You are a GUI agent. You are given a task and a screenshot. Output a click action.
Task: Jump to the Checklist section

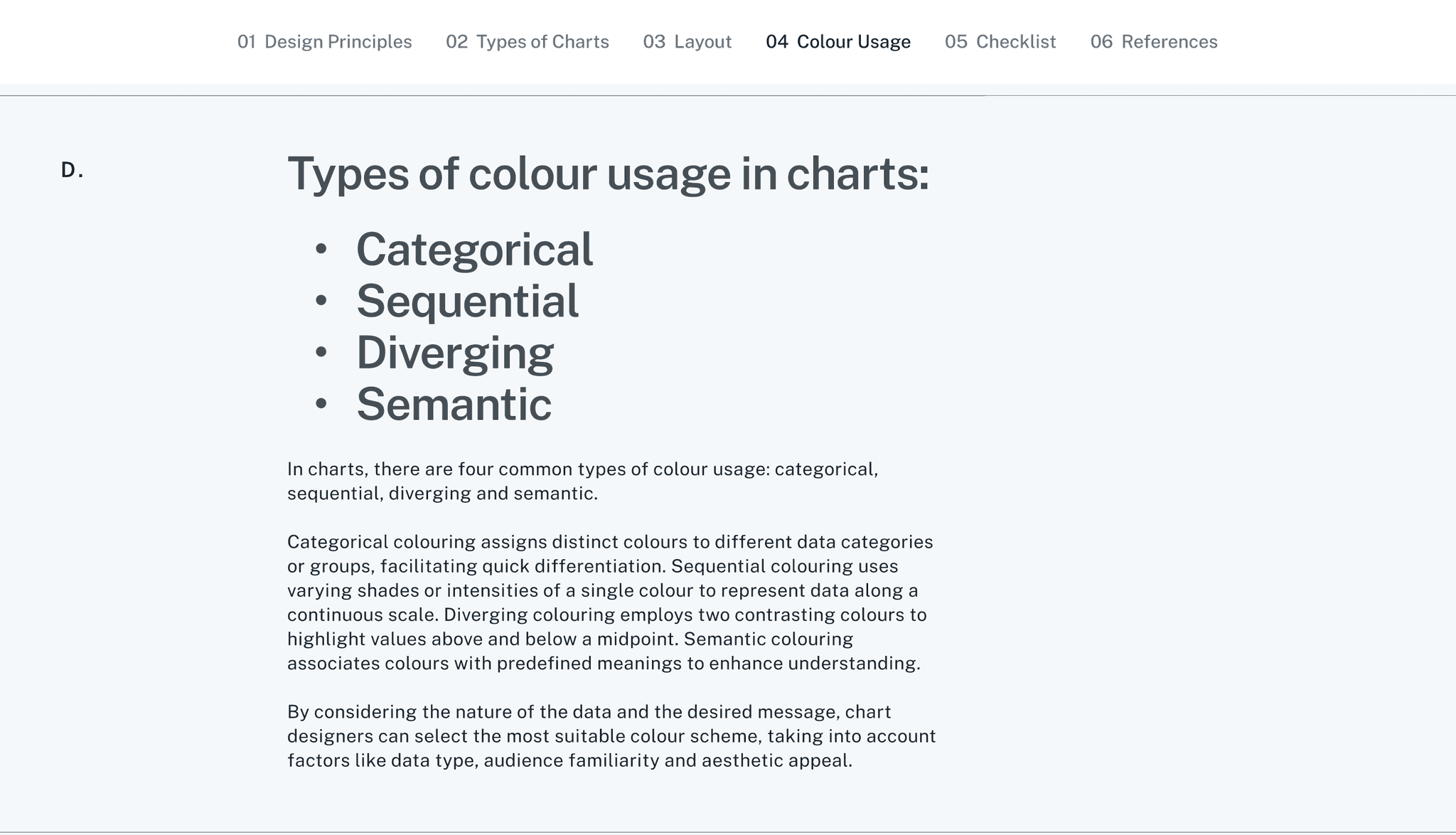pyautogui.click(x=1000, y=42)
